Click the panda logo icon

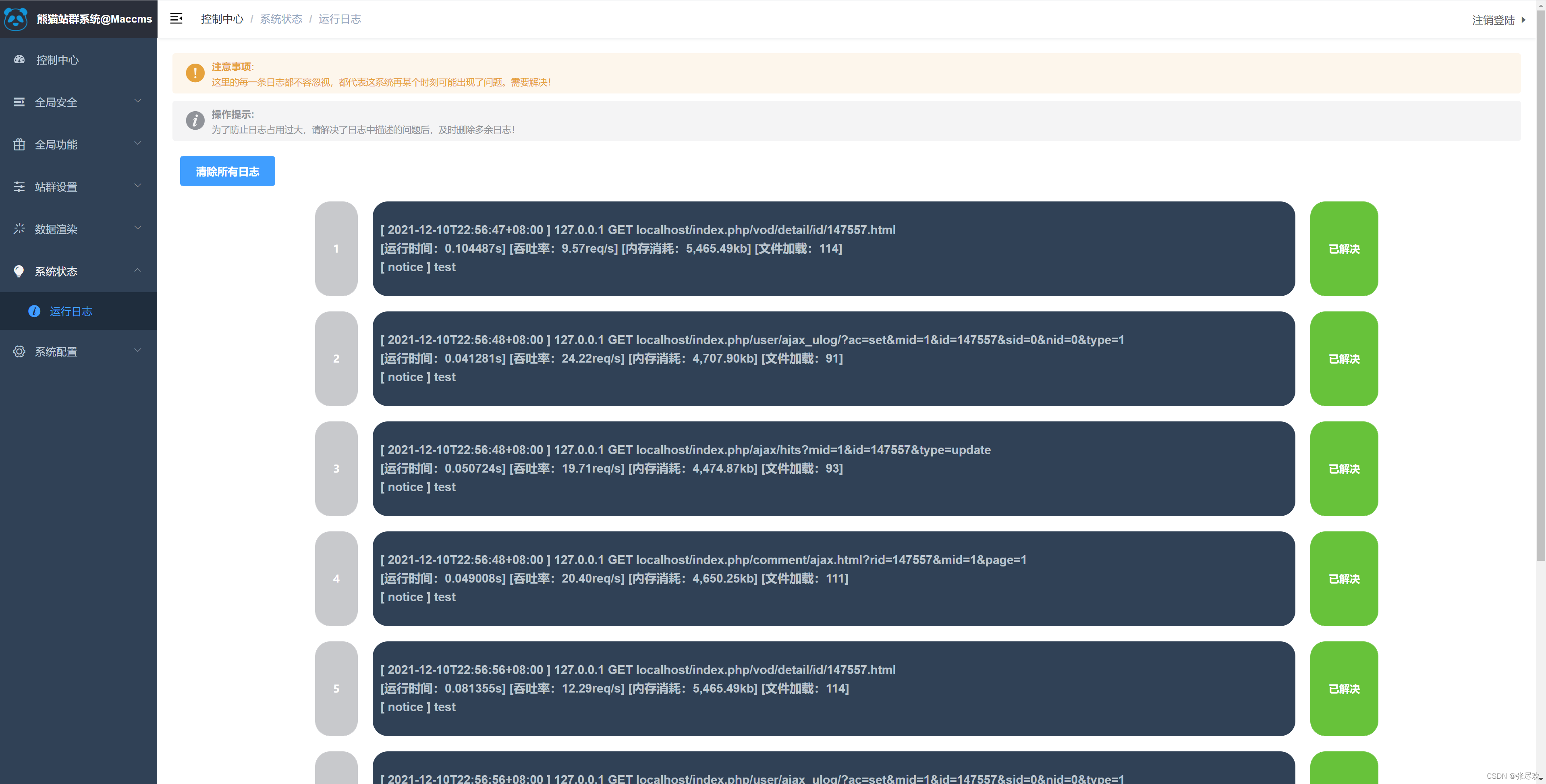click(16, 19)
